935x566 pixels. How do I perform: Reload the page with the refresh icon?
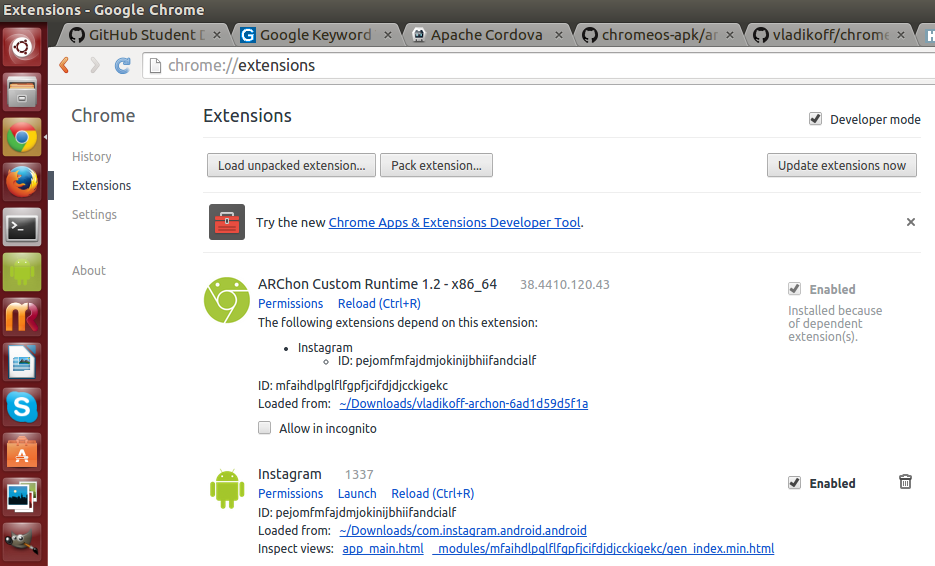coord(123,65)
